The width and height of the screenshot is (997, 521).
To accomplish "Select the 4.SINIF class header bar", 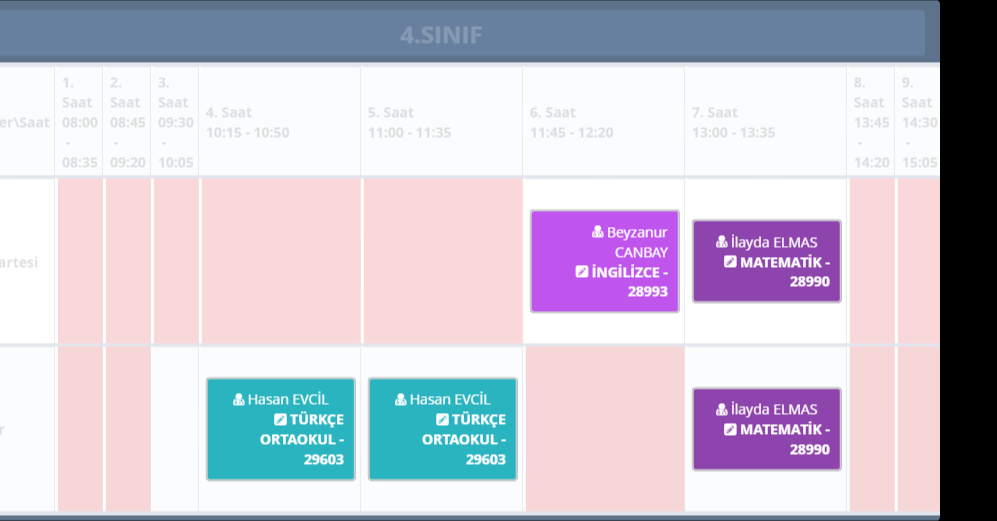I will 440,35.
